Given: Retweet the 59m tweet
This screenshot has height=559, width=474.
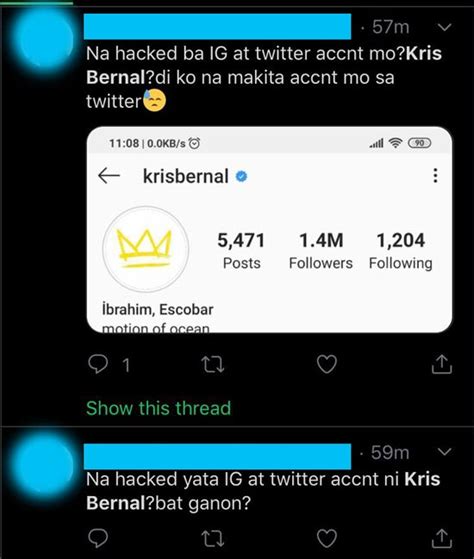Looking at the screenshot, I should [x=213, y=539].
